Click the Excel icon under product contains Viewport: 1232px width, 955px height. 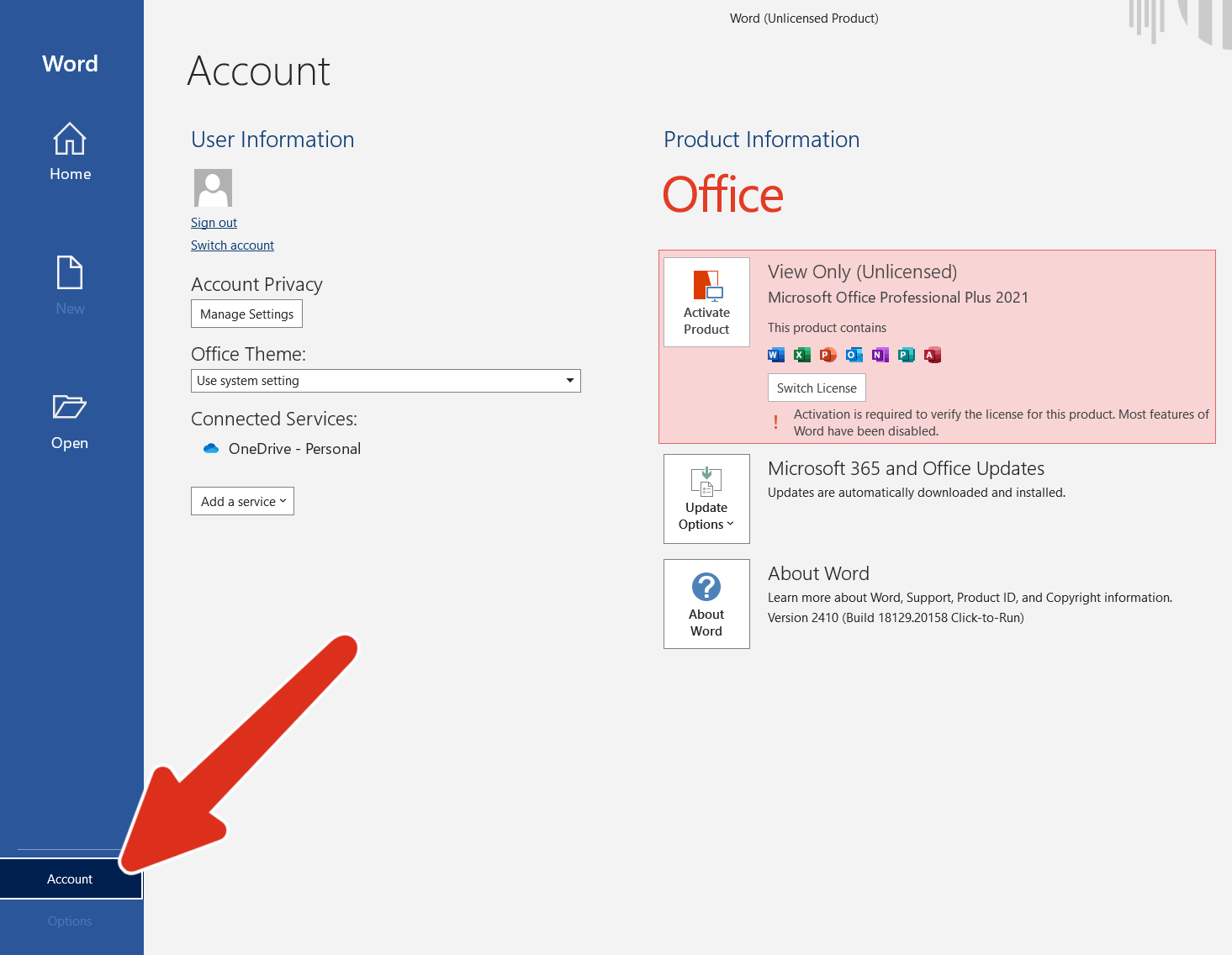click(802, 355)
